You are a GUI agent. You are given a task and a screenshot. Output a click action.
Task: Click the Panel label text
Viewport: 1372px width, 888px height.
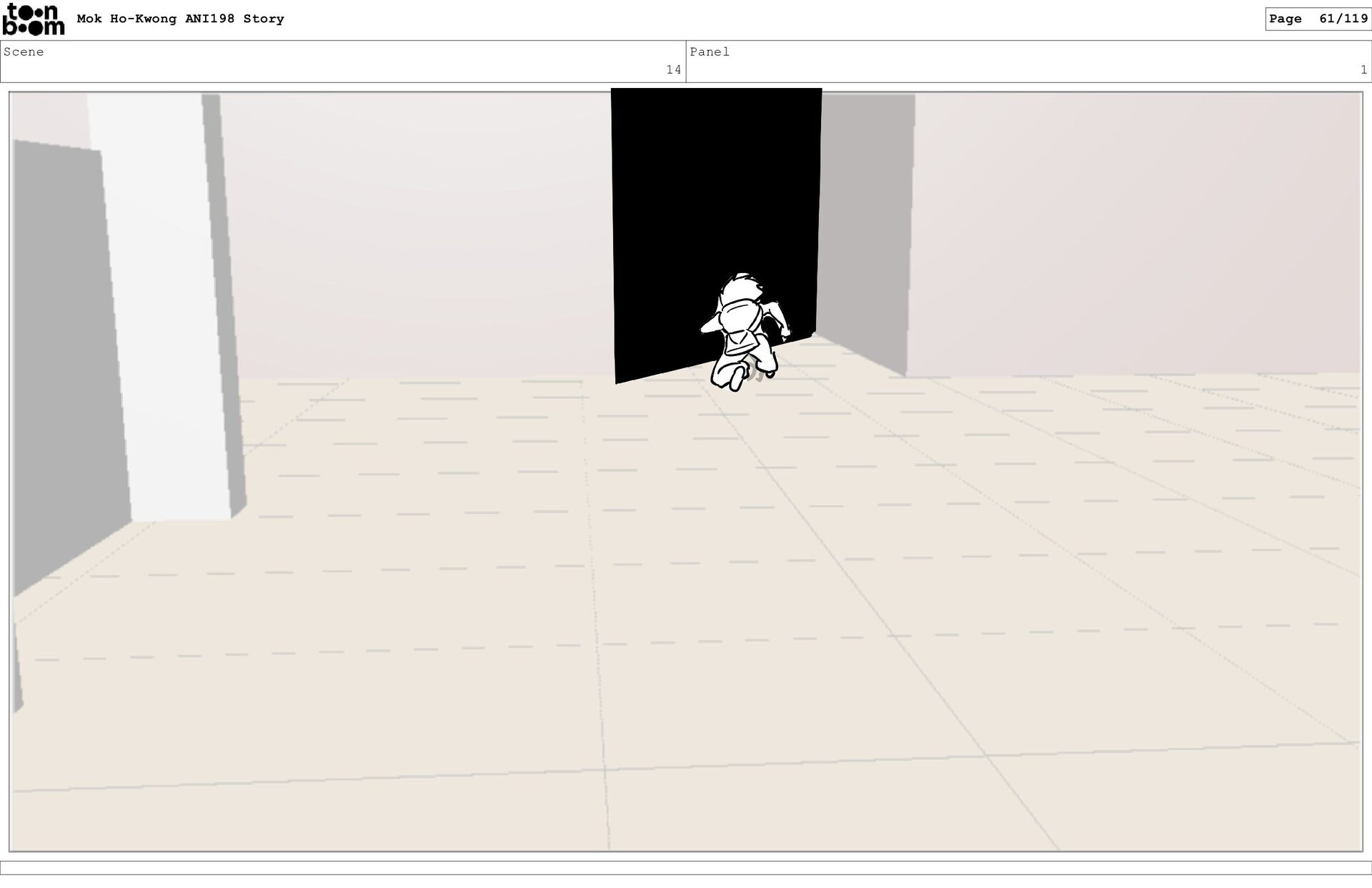709,52
